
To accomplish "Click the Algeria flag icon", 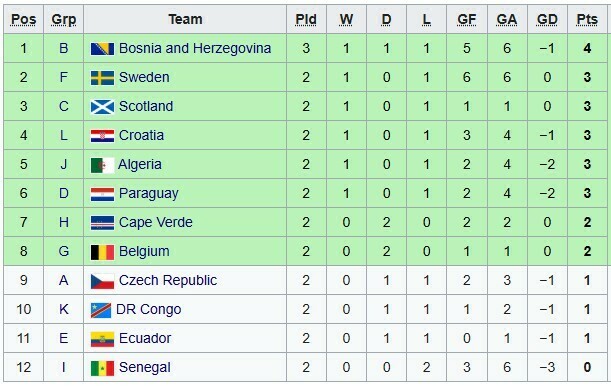I will click(x=102, y=165).
